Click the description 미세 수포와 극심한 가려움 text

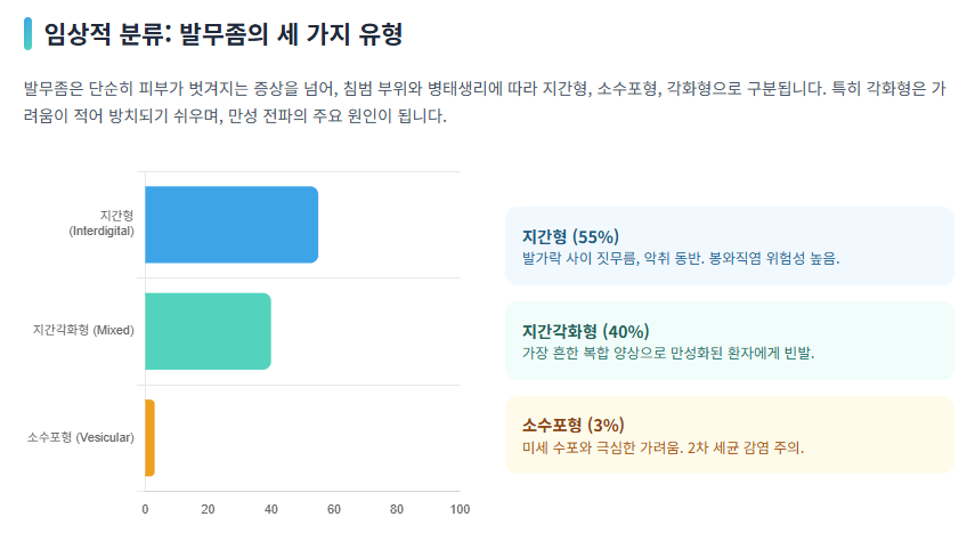point(663,448)
